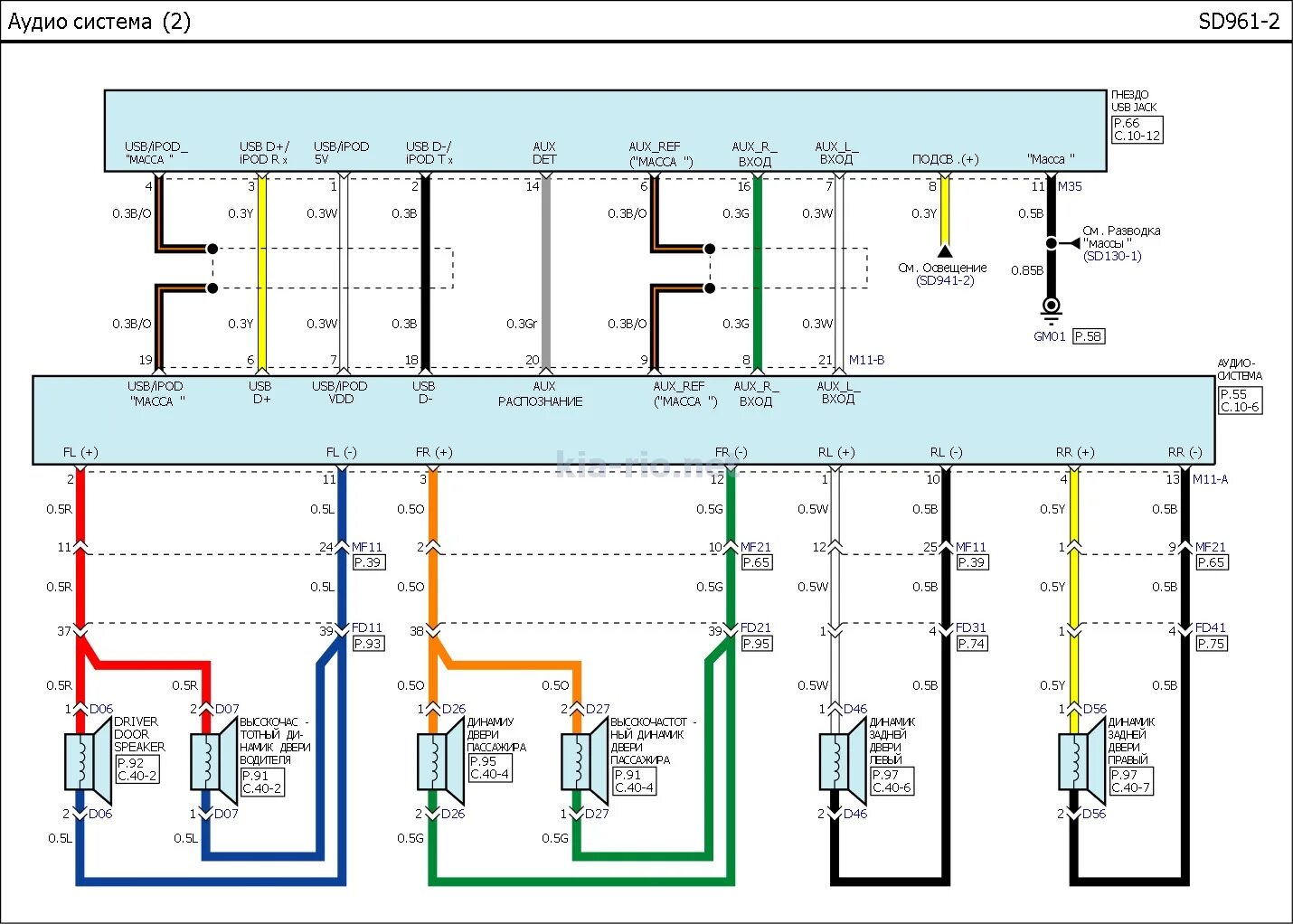Click the P.95 C.40-4 passenger door speaker box

click(490, 768)
